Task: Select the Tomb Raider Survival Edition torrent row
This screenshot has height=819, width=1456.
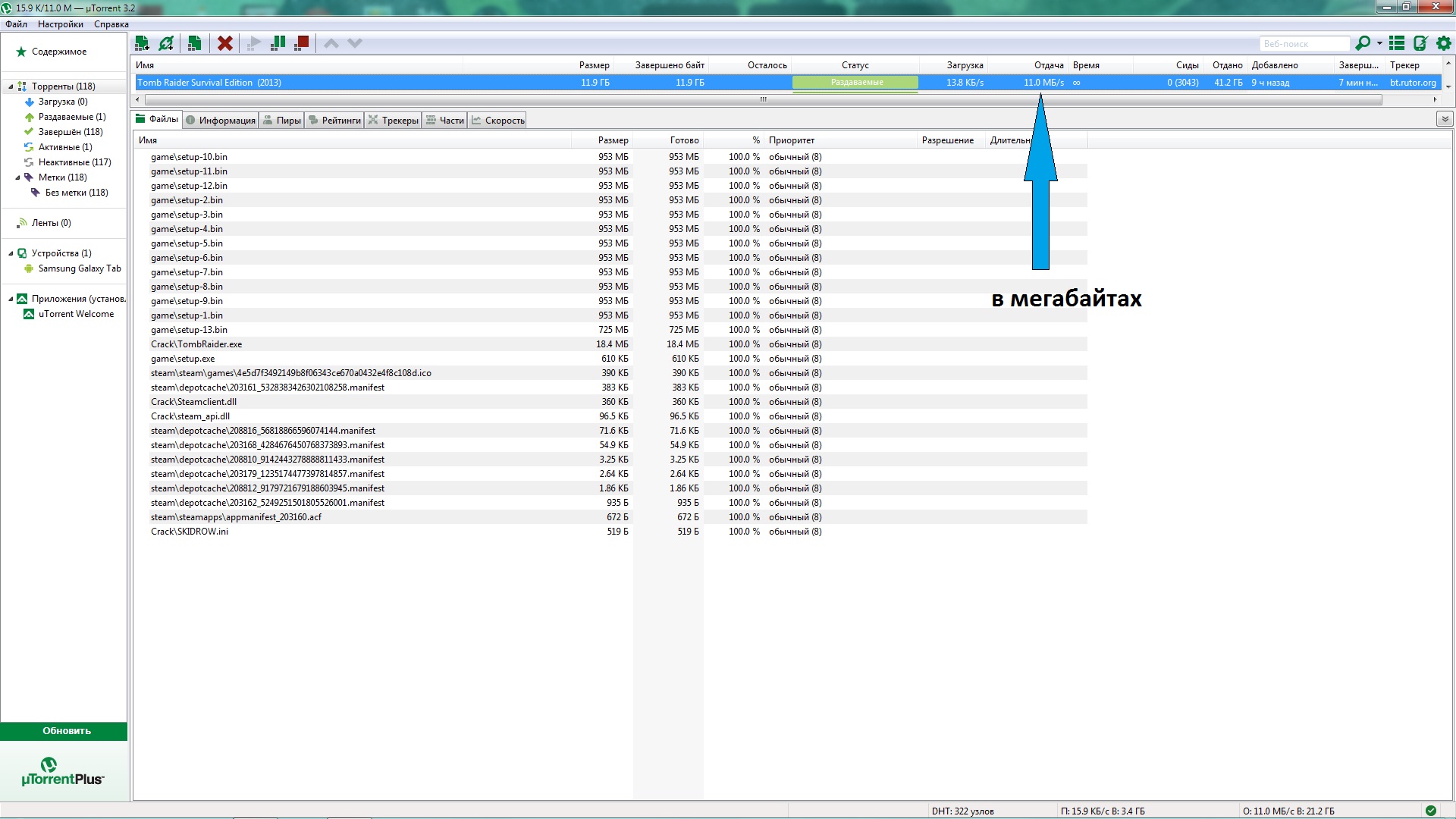Action: click(786, 83)
